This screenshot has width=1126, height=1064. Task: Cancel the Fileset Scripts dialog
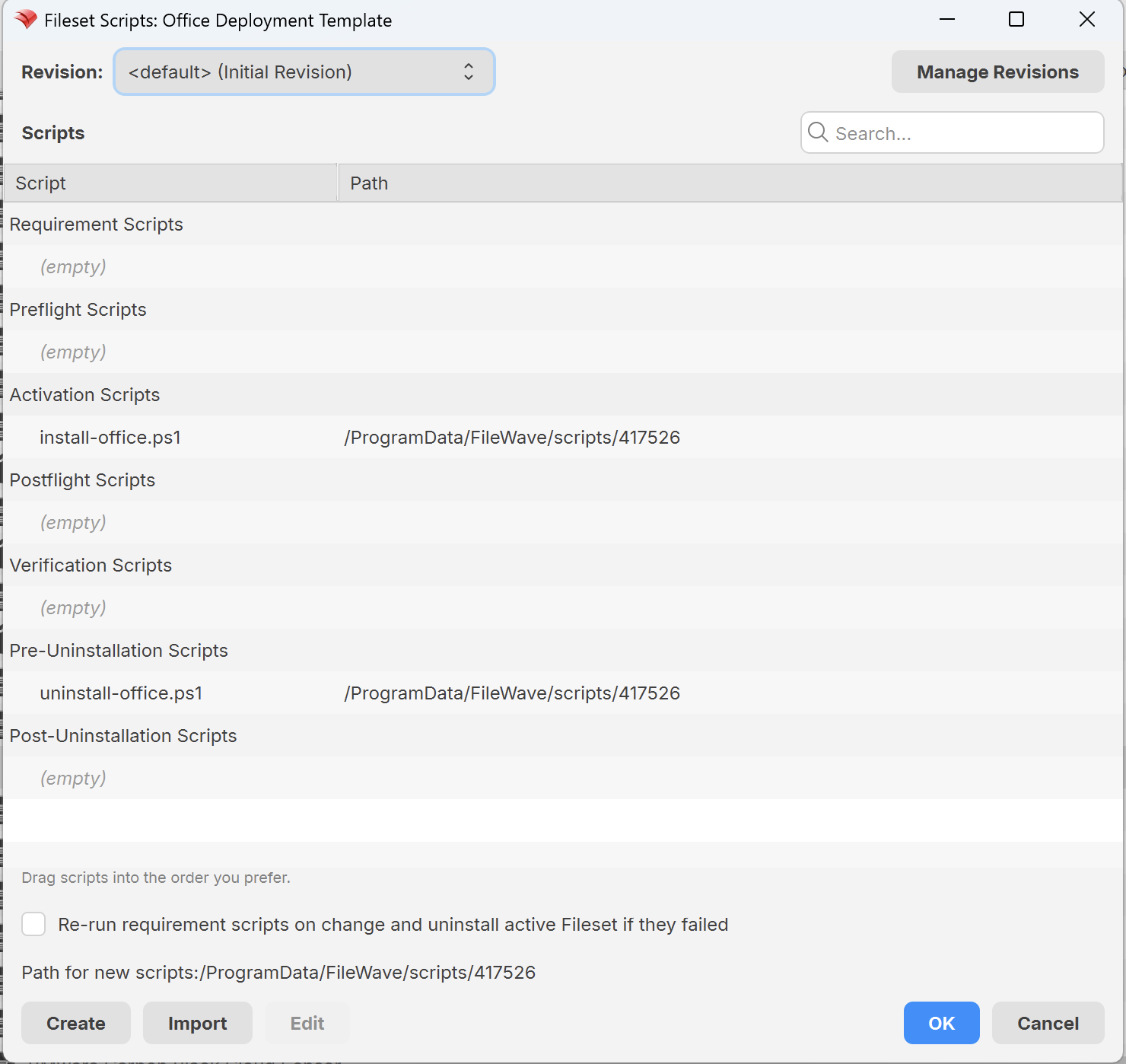pos(1048,1023)
